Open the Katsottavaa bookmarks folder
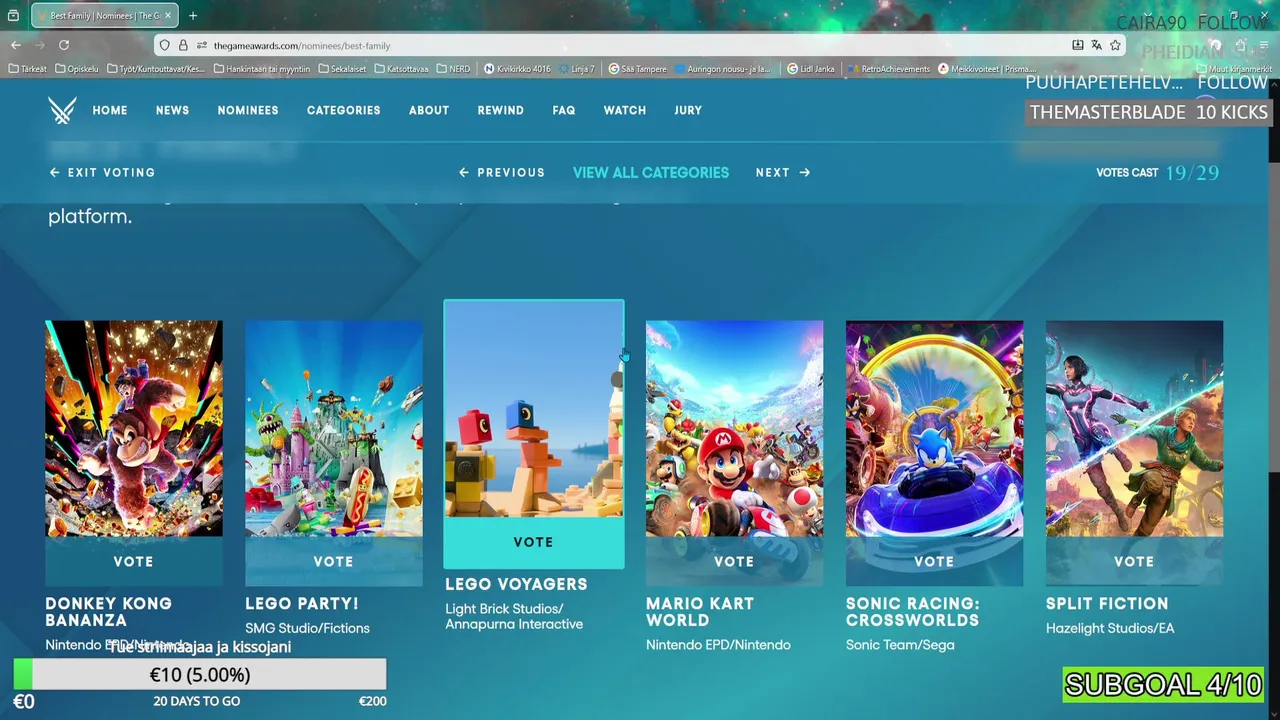The image size is (1280, 720). coord(402,69)
